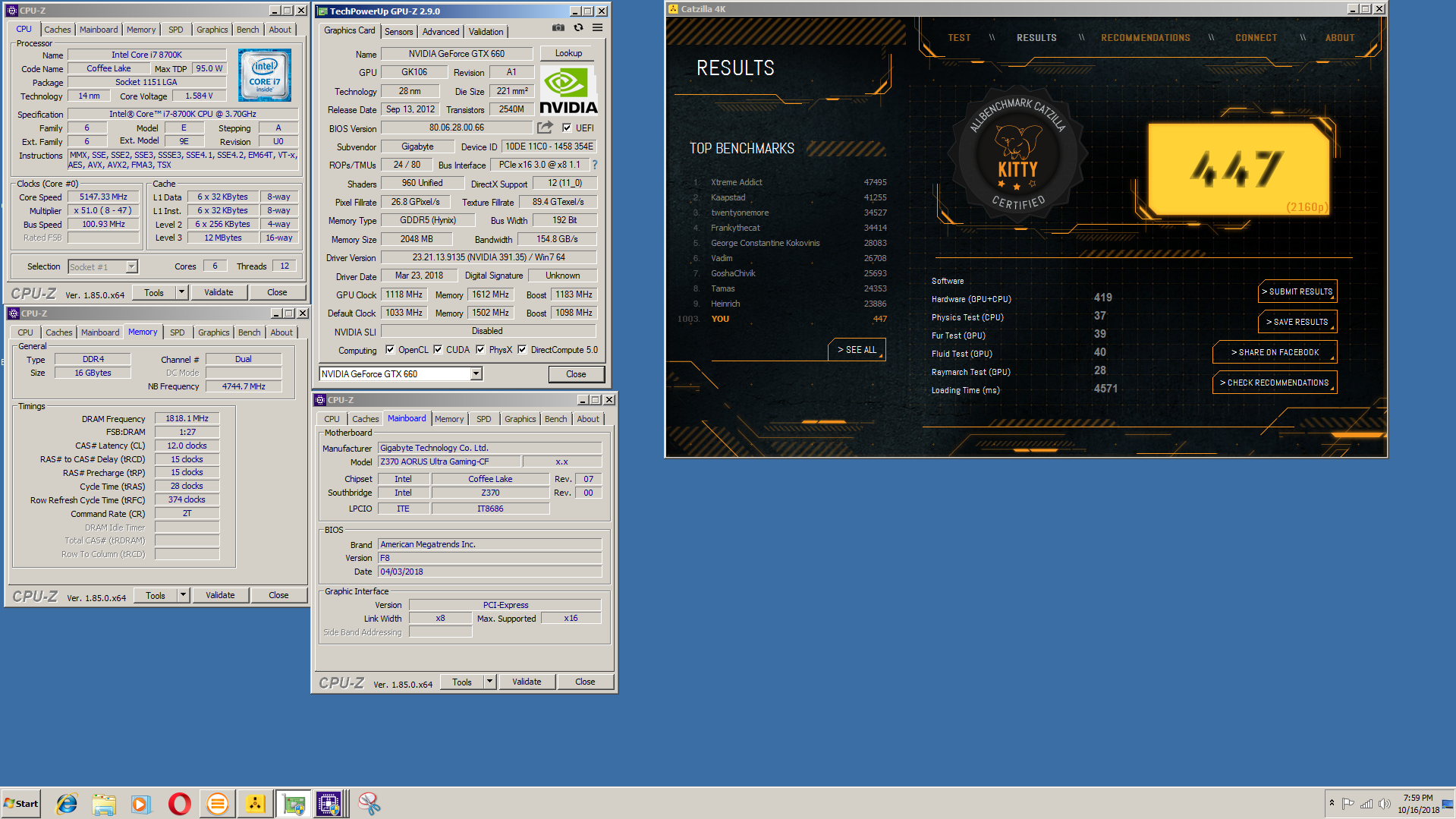Toggle the PhysX checkbox
This screenshot has height=819, width=1456.
(x=480, y=350)
